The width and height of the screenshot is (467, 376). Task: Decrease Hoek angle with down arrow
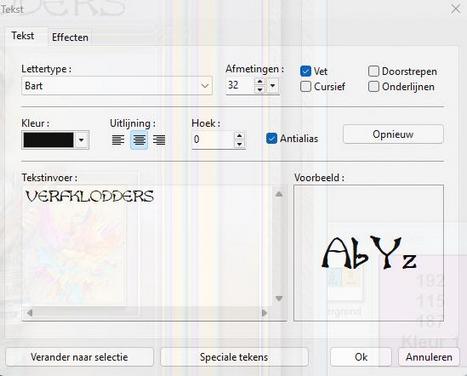click(x=239, y=144)
